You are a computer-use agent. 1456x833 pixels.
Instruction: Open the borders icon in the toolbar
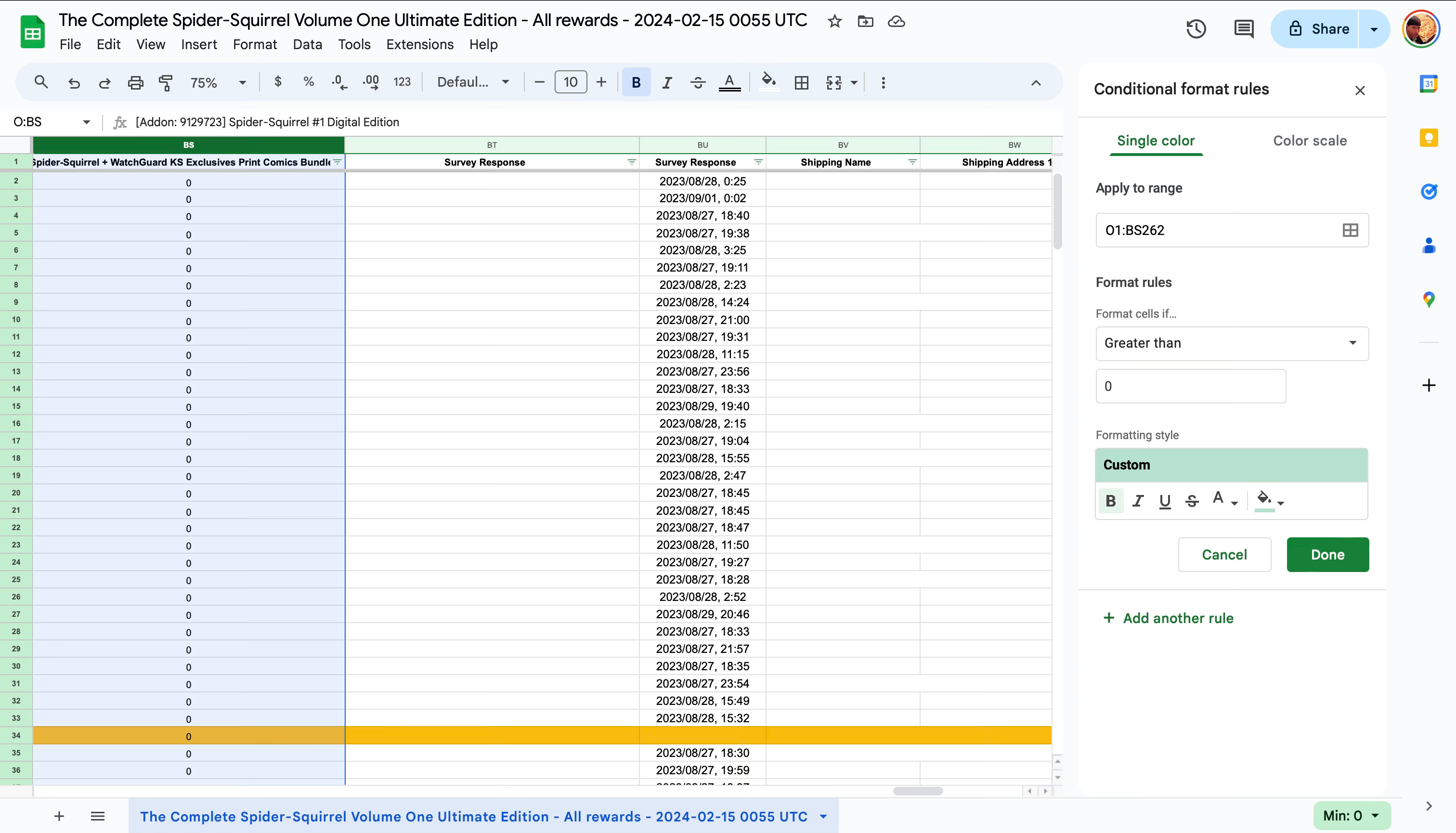pyautogui.click(x=802, y=82)
